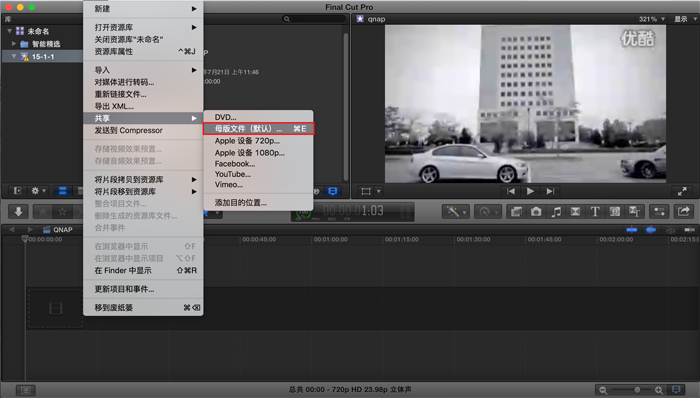Zoom in the timeline with plus magnifier
The image size is (700, 398).
coord(658,390)
